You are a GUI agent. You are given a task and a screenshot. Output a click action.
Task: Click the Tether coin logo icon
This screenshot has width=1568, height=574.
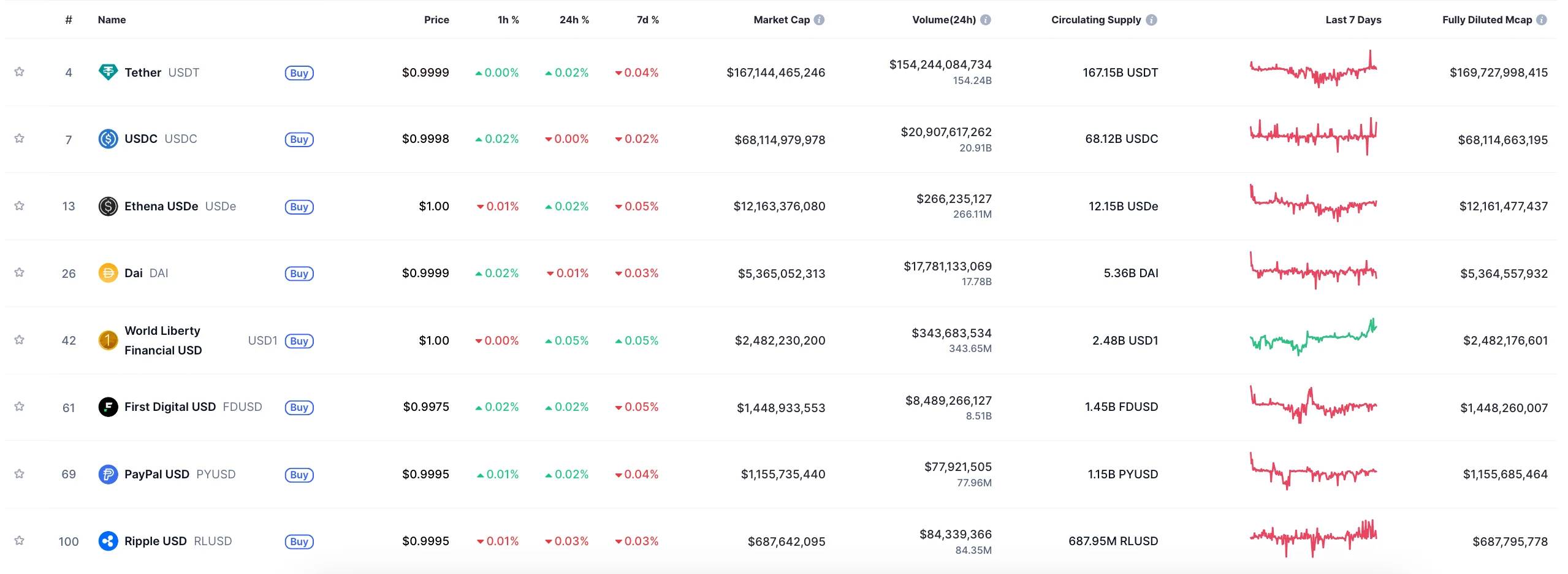pos(108,72)
